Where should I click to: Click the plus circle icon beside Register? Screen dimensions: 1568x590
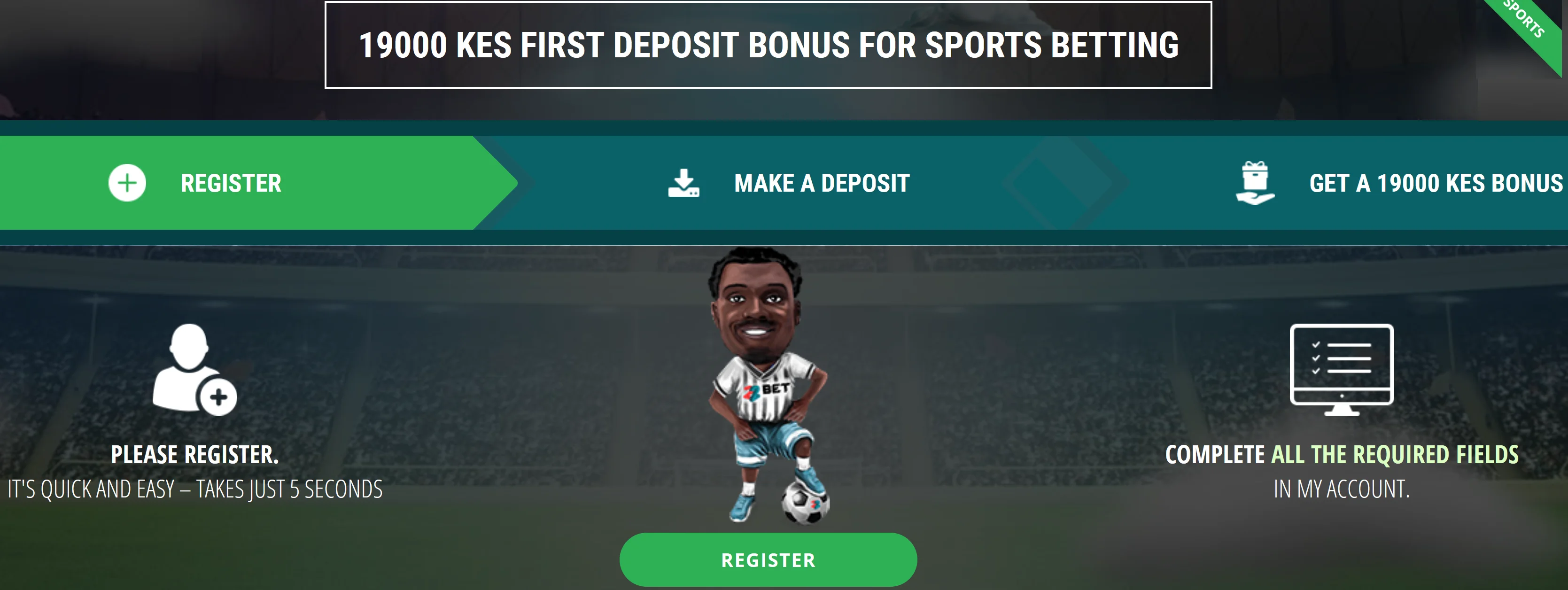pos(127,183)
